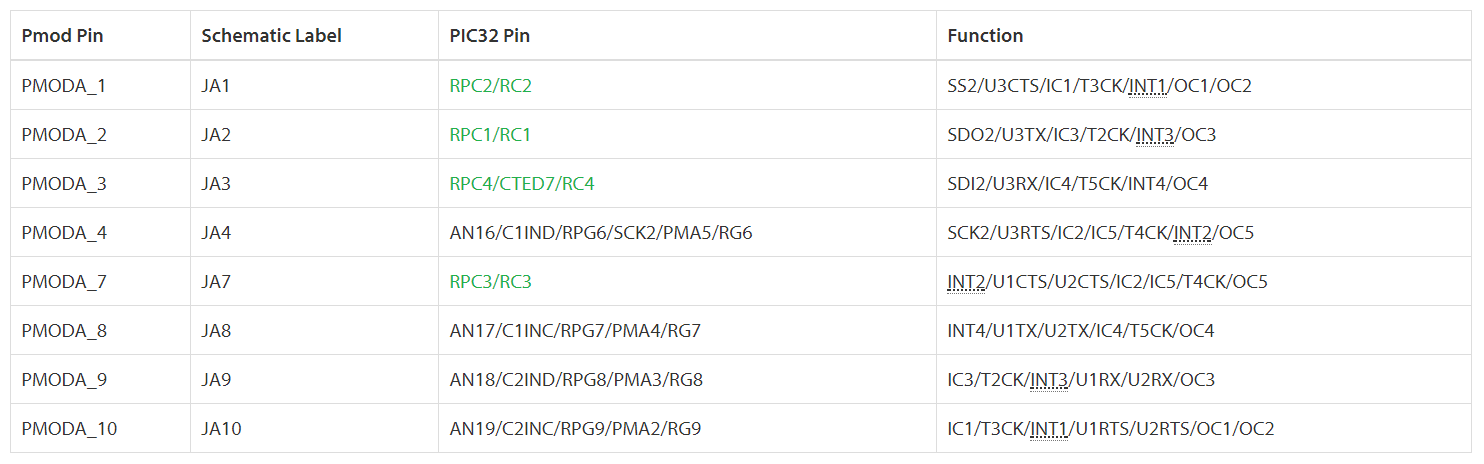Click the PIC32 Pin column header
This screenshot has width=1484, height=464.
pos(490,36)
